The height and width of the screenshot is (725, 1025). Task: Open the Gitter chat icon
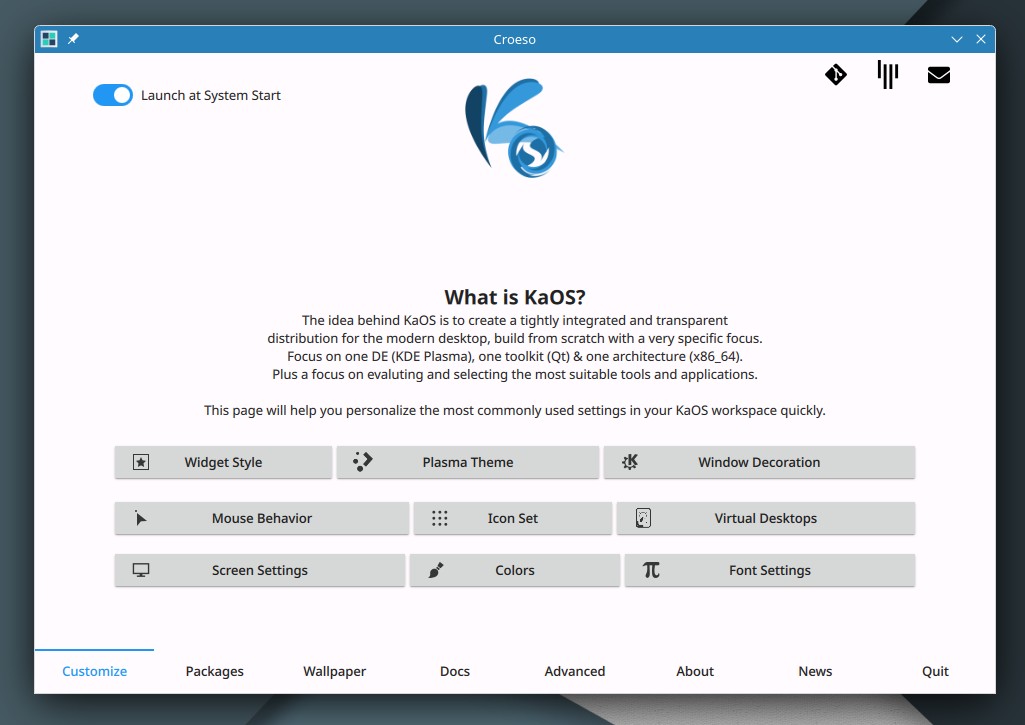pos(887,75)
